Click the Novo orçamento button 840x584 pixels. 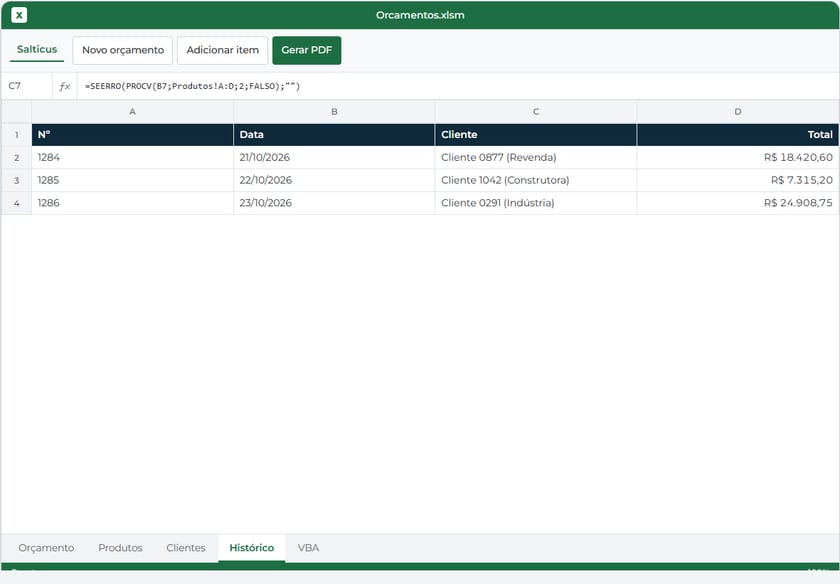(x=123, y=50)
